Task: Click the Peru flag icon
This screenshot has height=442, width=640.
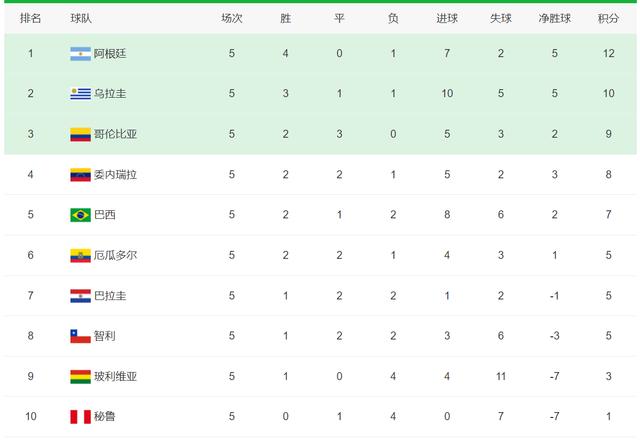Action: click(x=81, y=417)
